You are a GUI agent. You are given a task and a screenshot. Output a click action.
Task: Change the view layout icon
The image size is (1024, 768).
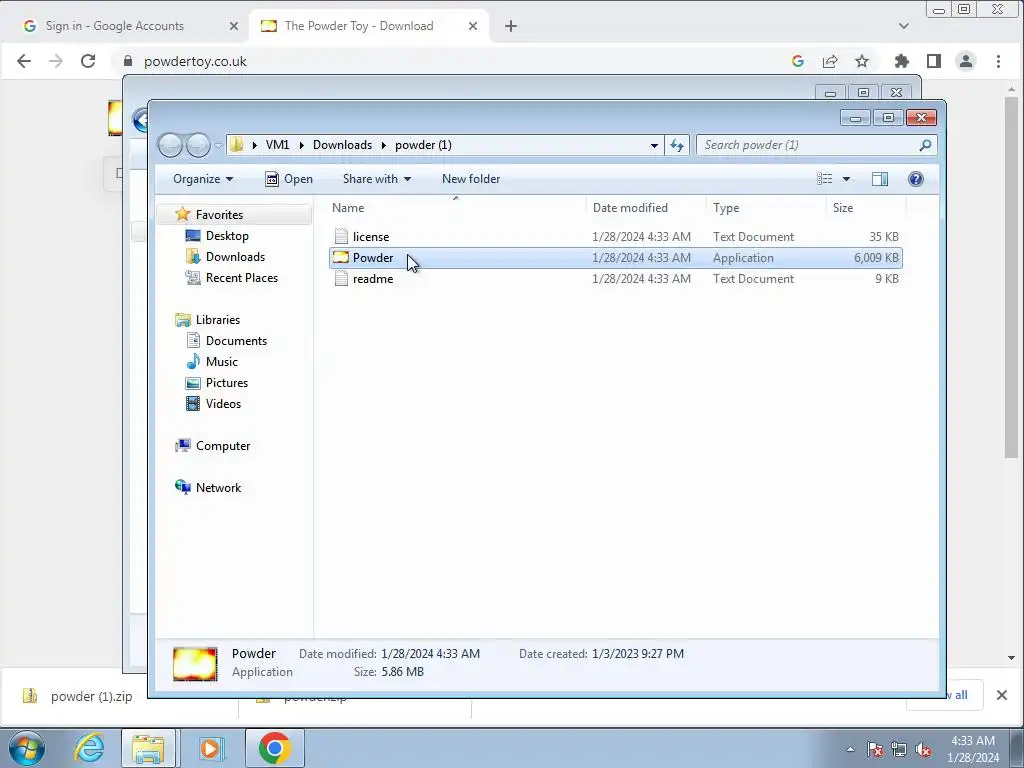825,179
